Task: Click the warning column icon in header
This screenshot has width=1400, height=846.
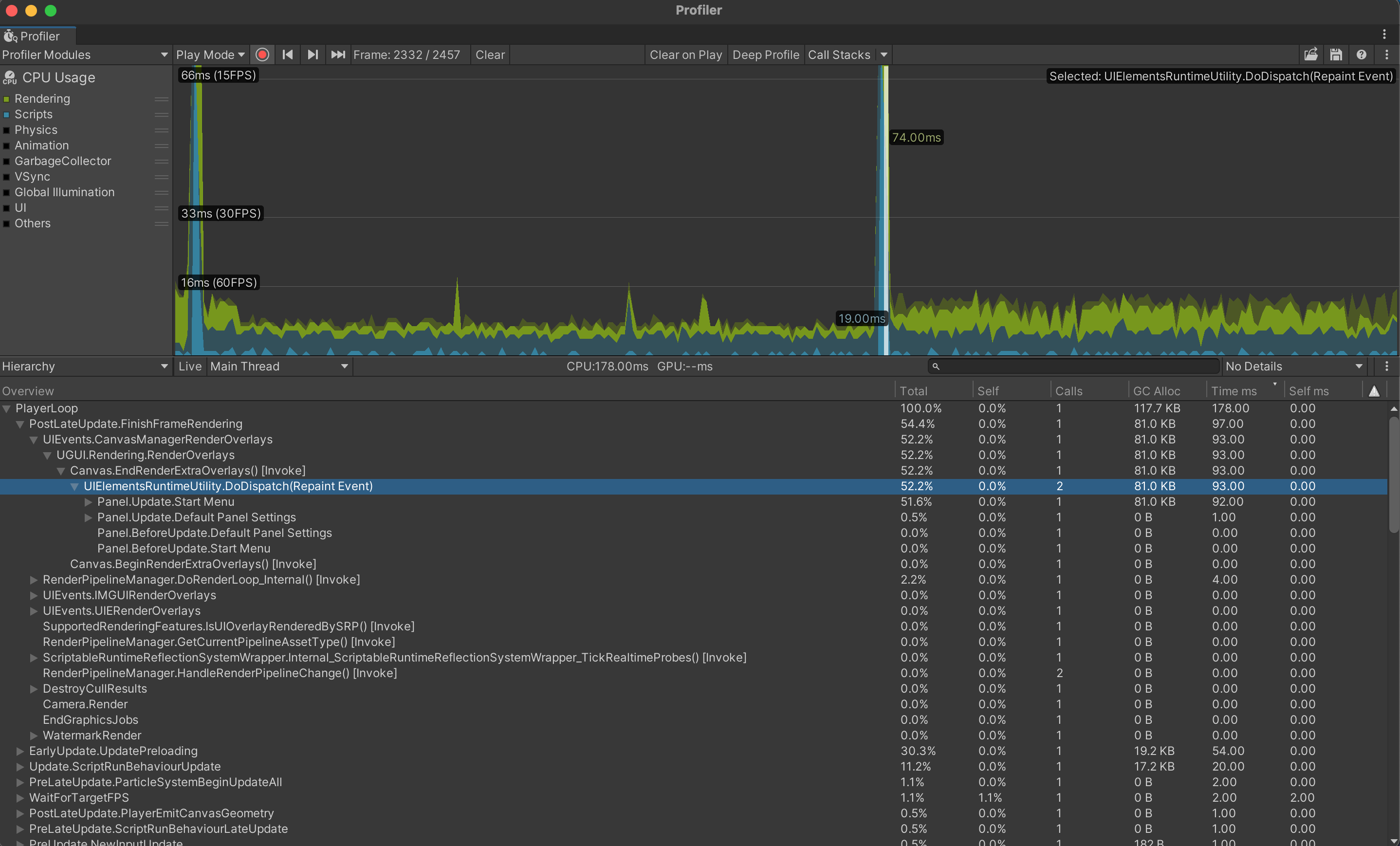Action: [1374, 391]
